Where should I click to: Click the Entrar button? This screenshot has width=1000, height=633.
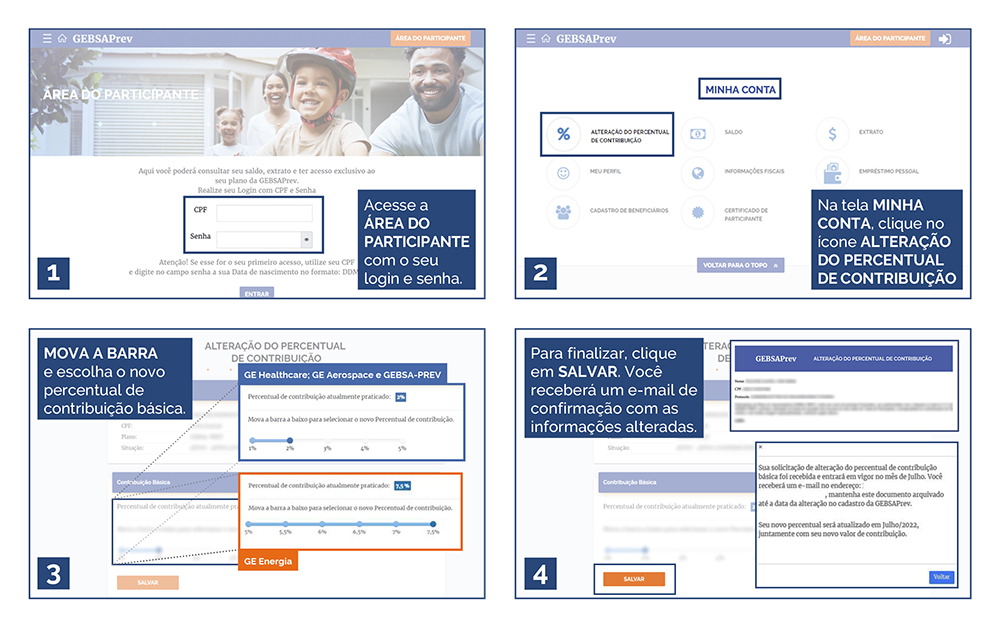pos(257,293)
